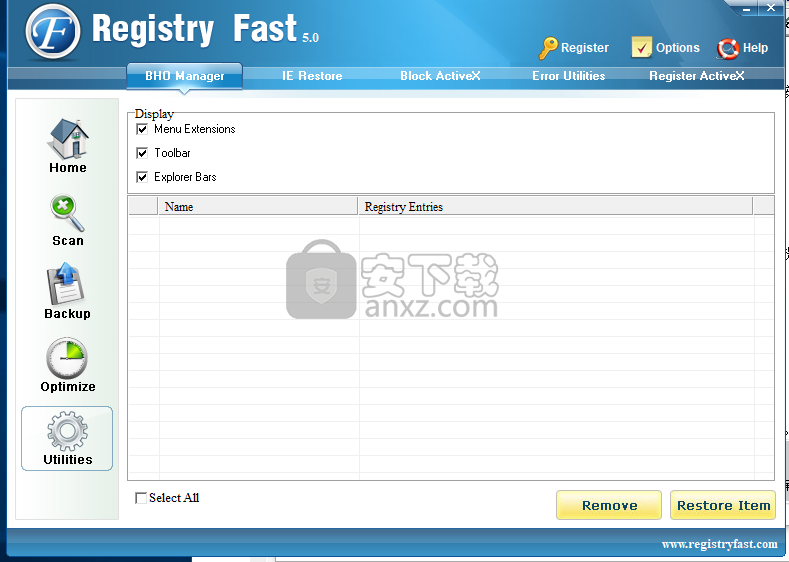
Task: Open the Backup section
Action: click(67, 291)
